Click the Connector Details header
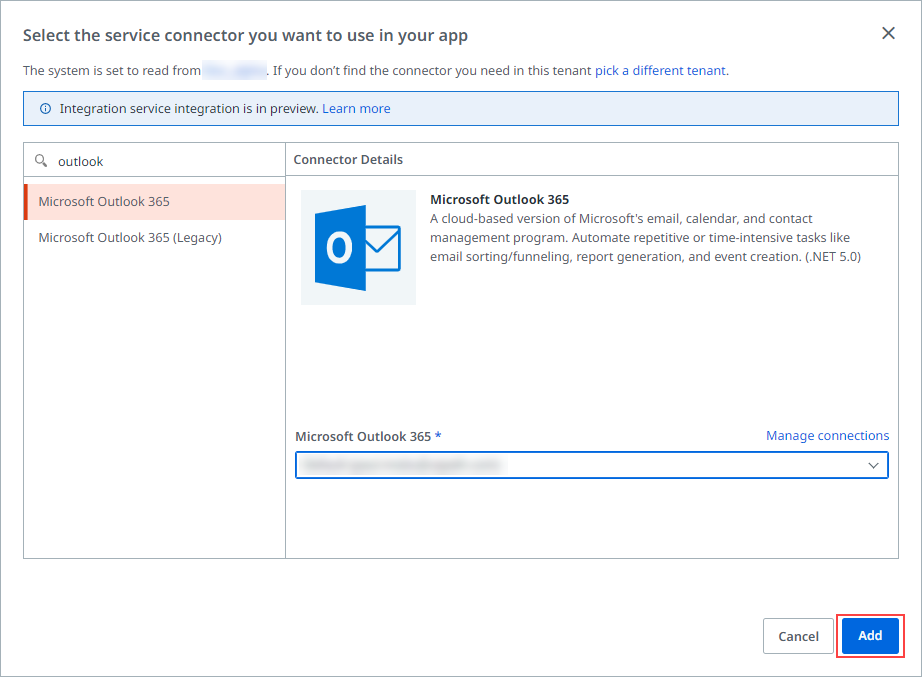 [348, 159]
